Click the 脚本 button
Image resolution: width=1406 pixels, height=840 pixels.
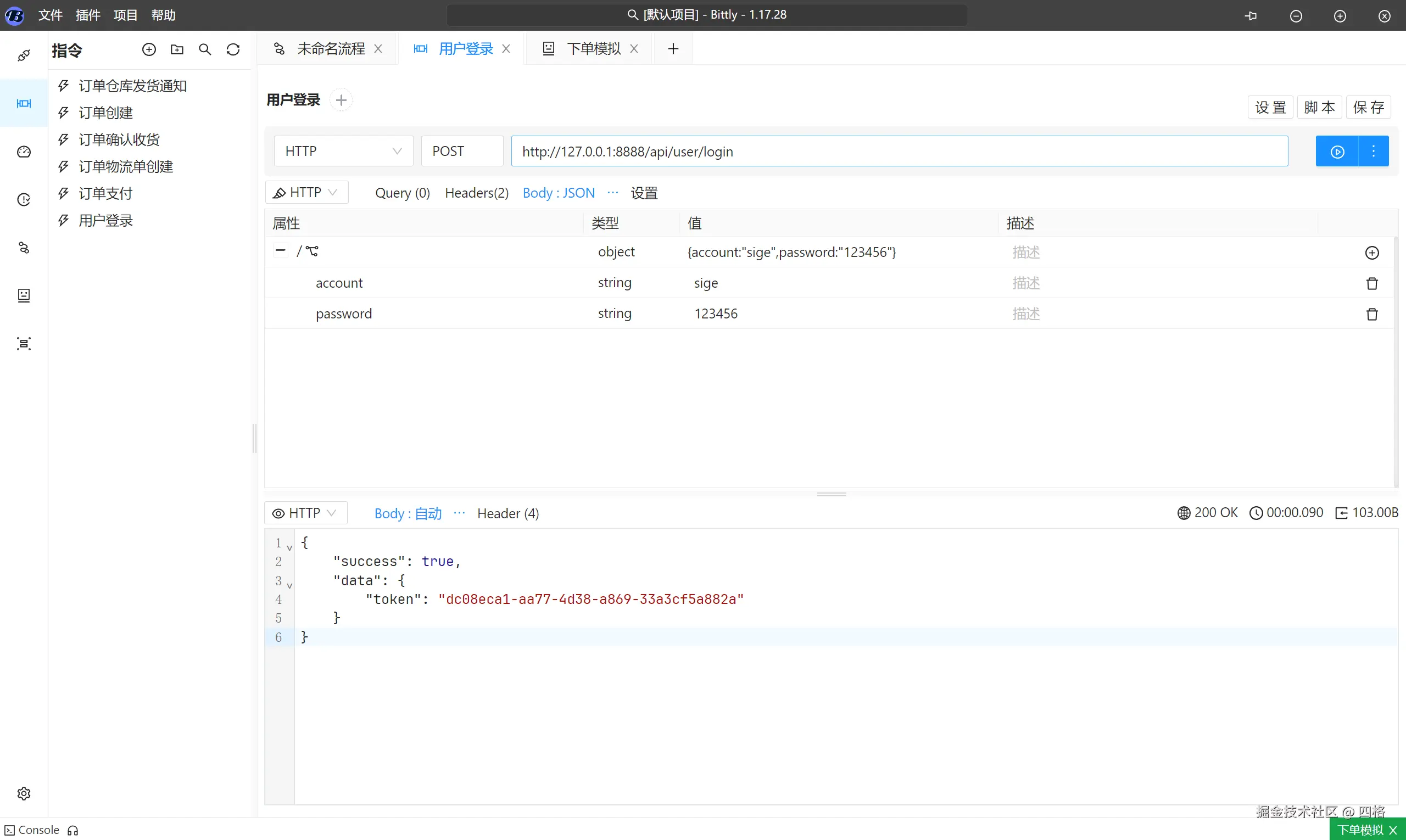[1319, 107]
